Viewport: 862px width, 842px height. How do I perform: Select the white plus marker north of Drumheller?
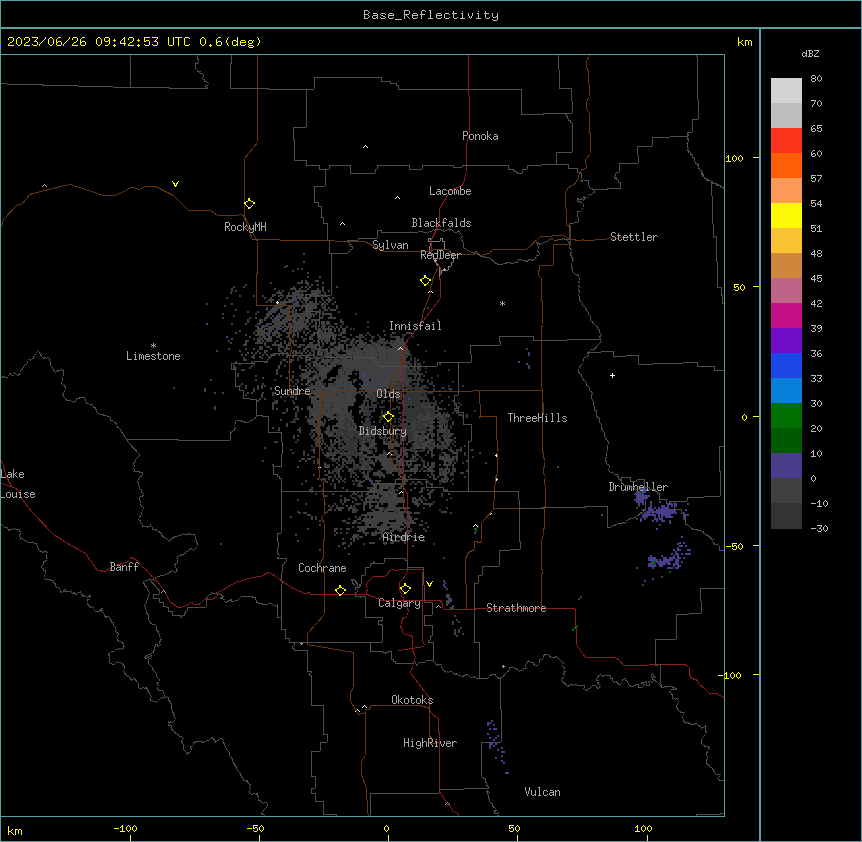(x=612, y=375)
